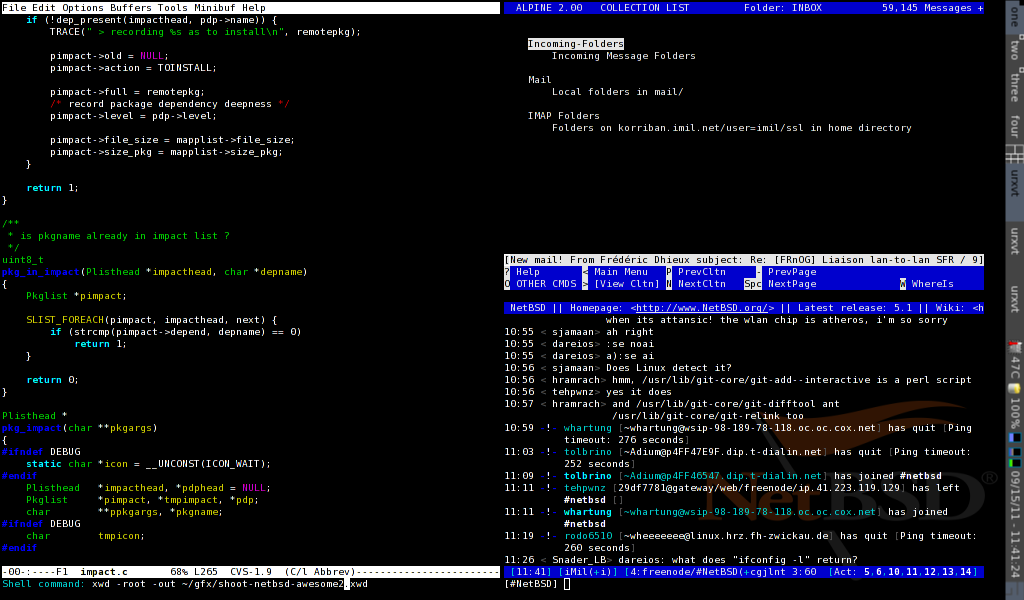Viewport: 1024px width, 600px height.
Task: Click the 'O' OTHER CMDS key label
Action: (508, 284)
